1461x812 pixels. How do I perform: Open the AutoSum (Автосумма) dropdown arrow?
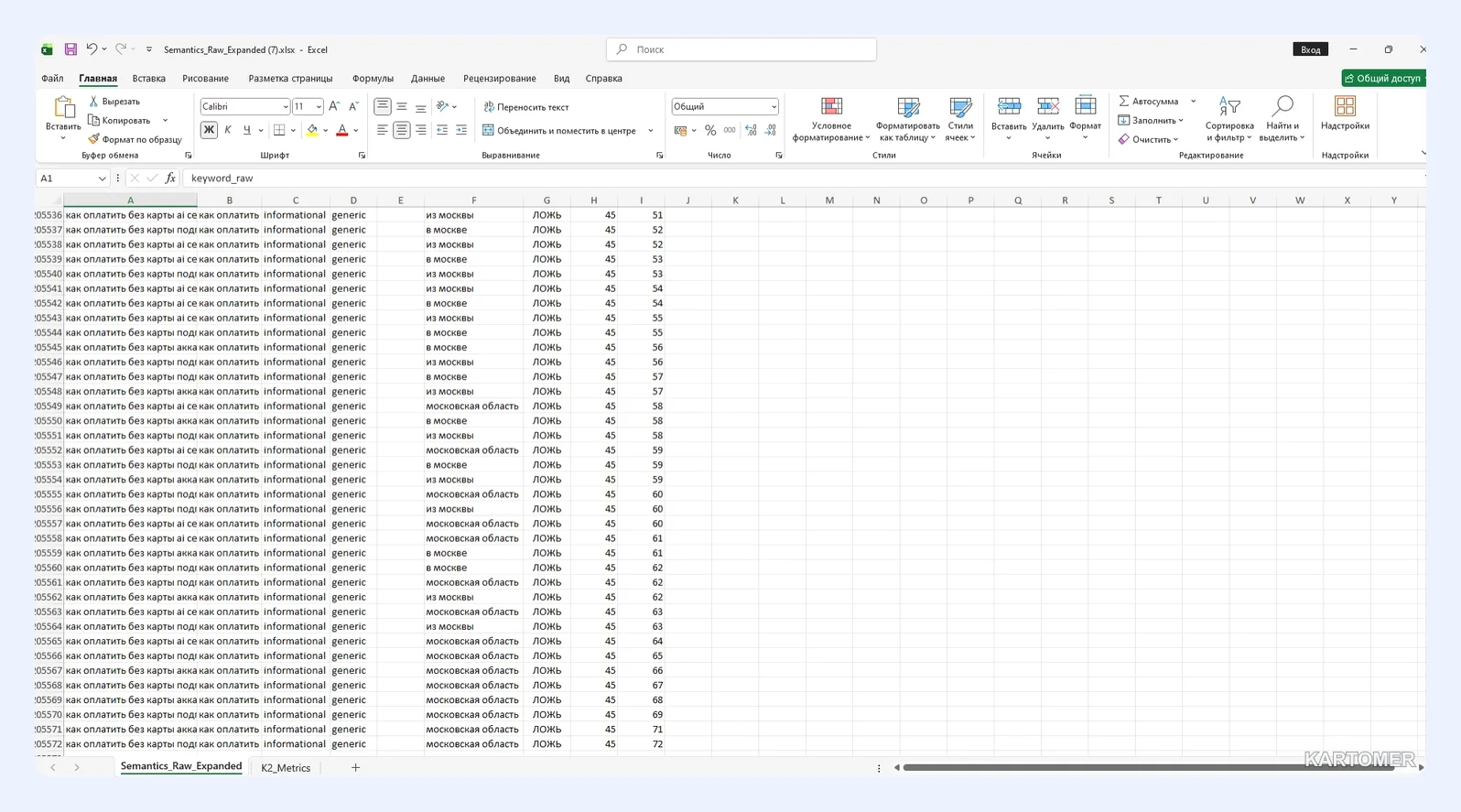pos(1193,101)
